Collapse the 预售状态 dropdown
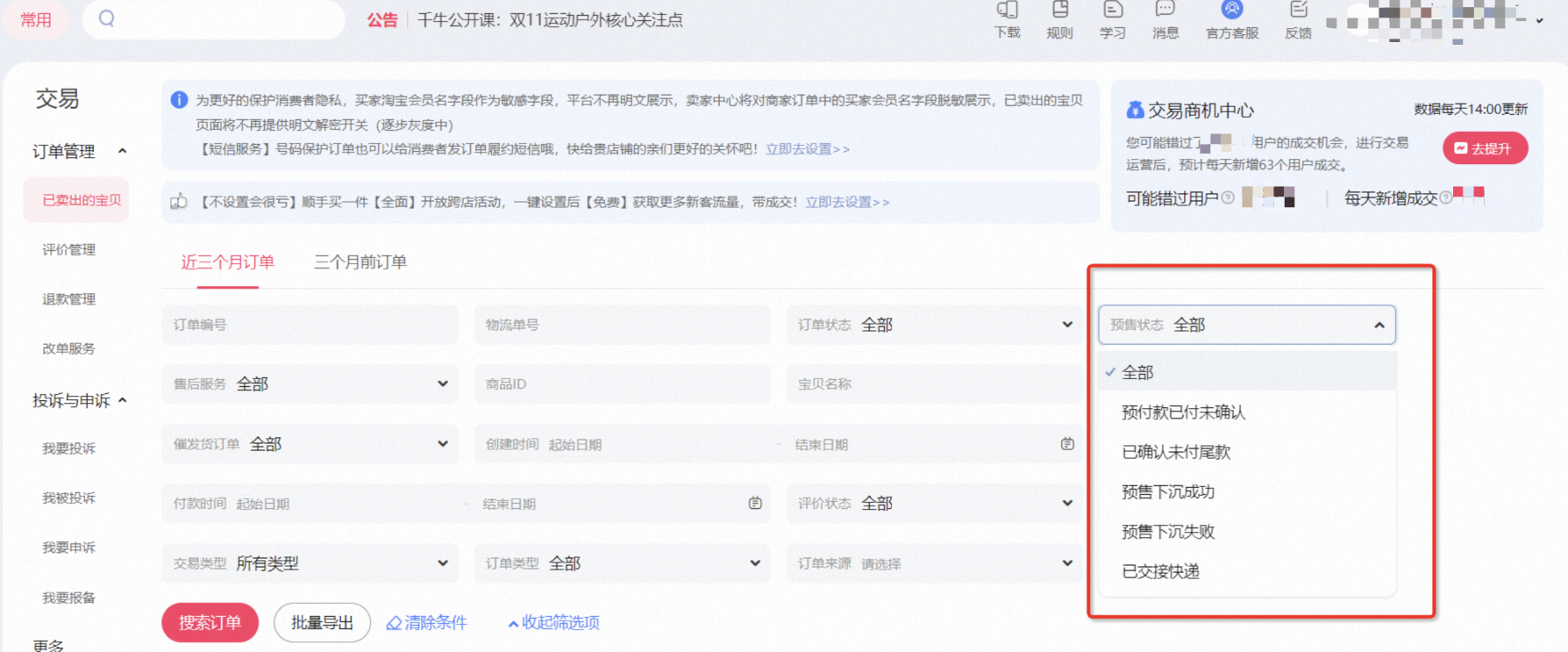Image resolution: width=1568 pixels, height=652 pixels. pos(1246,325)
